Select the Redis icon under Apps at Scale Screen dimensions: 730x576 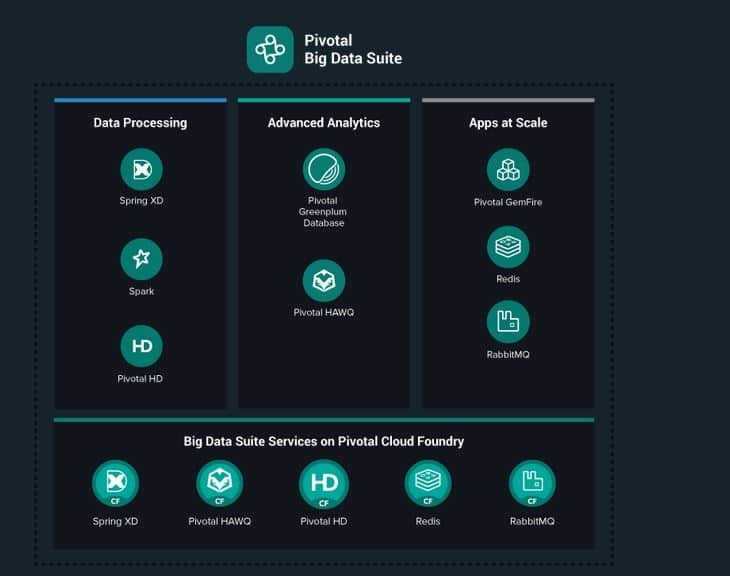508,247
